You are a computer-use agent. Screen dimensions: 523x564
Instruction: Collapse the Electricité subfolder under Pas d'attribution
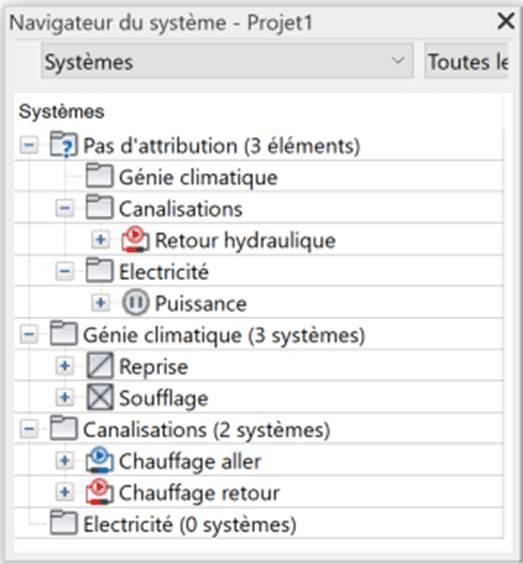click(65, 271)
